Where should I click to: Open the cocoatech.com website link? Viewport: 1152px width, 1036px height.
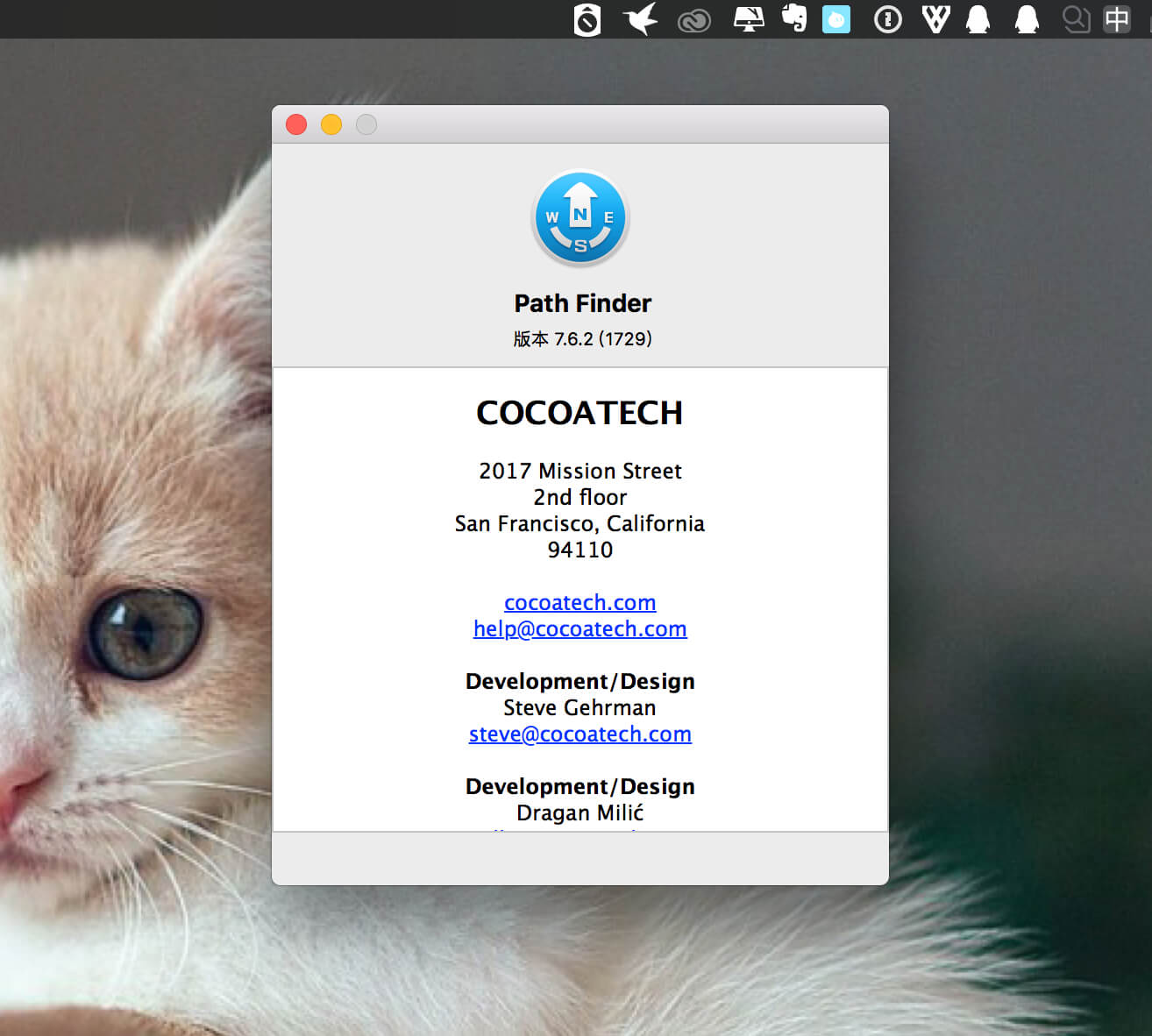point(580,603)
